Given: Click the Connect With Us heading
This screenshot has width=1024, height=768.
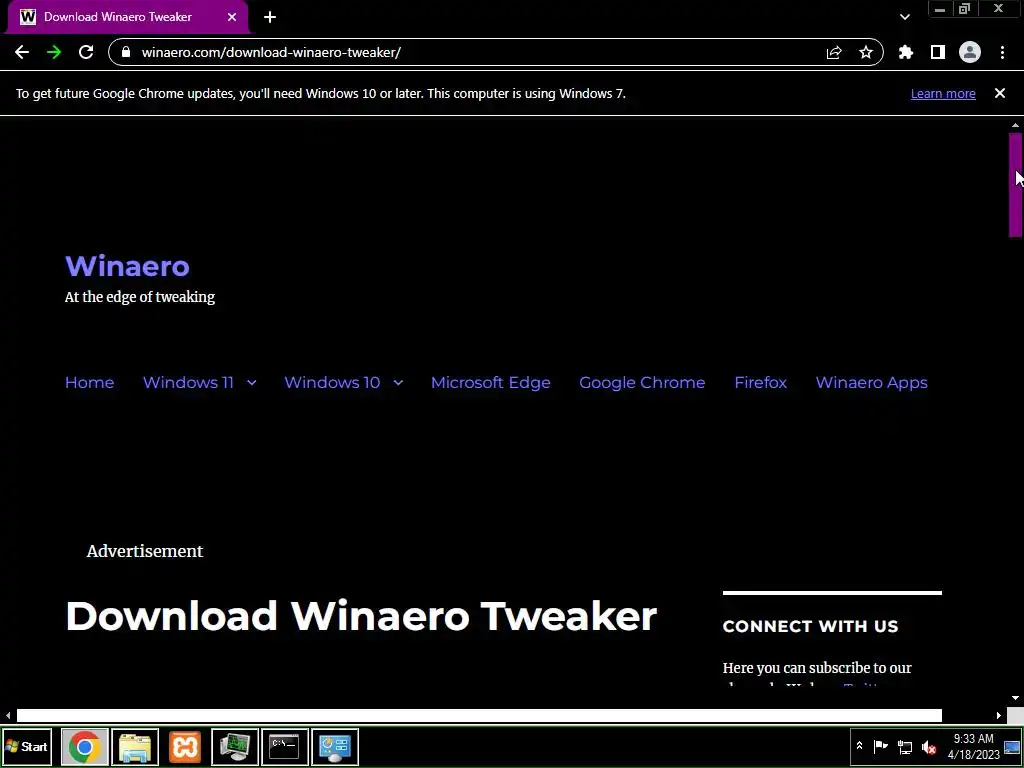Looking at the screenshot, I should (810, 626).
